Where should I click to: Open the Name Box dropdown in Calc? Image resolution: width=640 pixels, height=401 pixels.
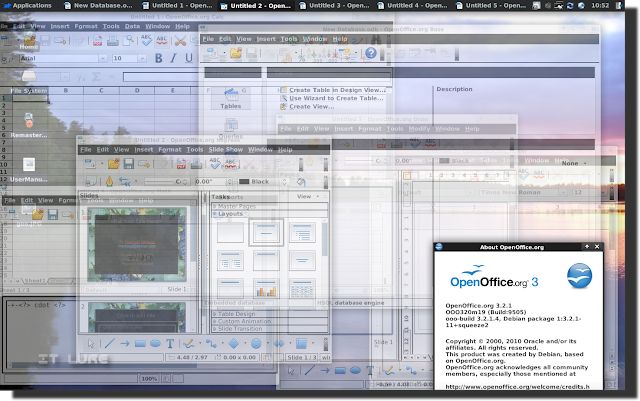tap(64, 76)
